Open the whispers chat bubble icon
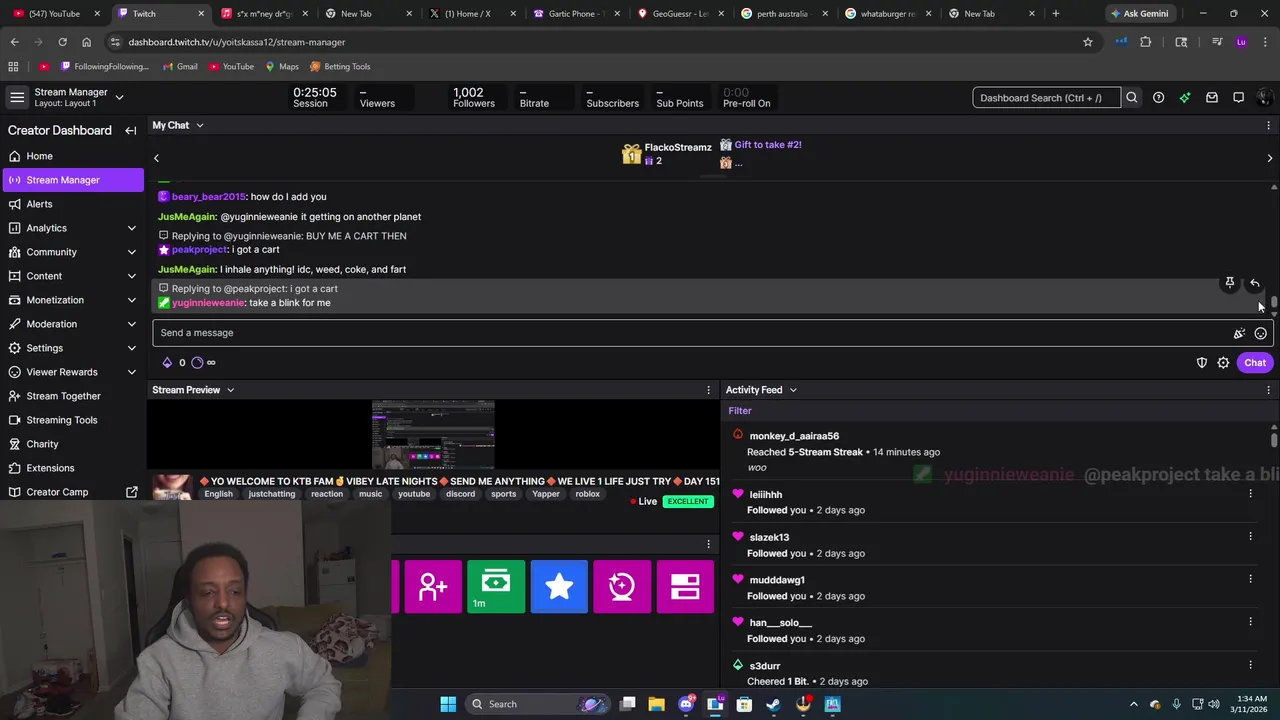This screenshot has width=1280, height=720. pyautogui.click(x=1238, y=98)
